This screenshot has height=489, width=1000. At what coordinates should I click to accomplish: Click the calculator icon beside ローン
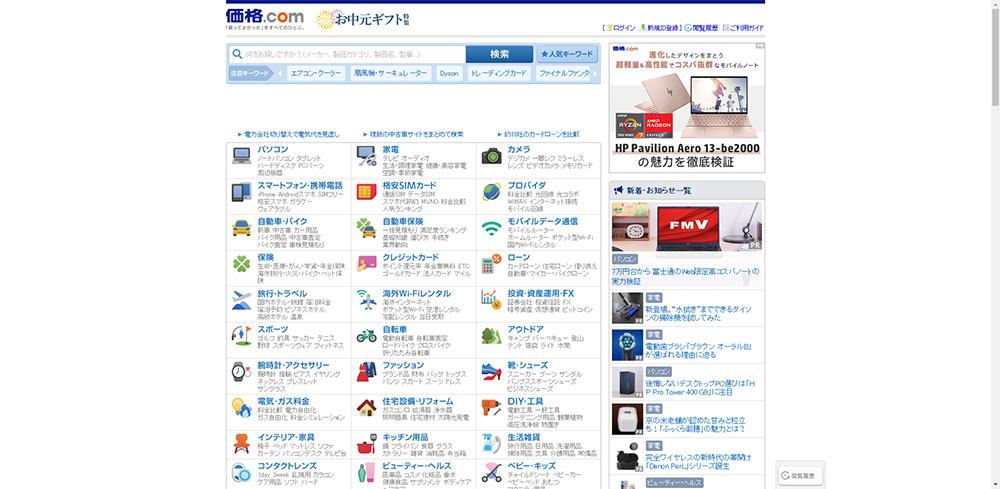tap(491, 264)
